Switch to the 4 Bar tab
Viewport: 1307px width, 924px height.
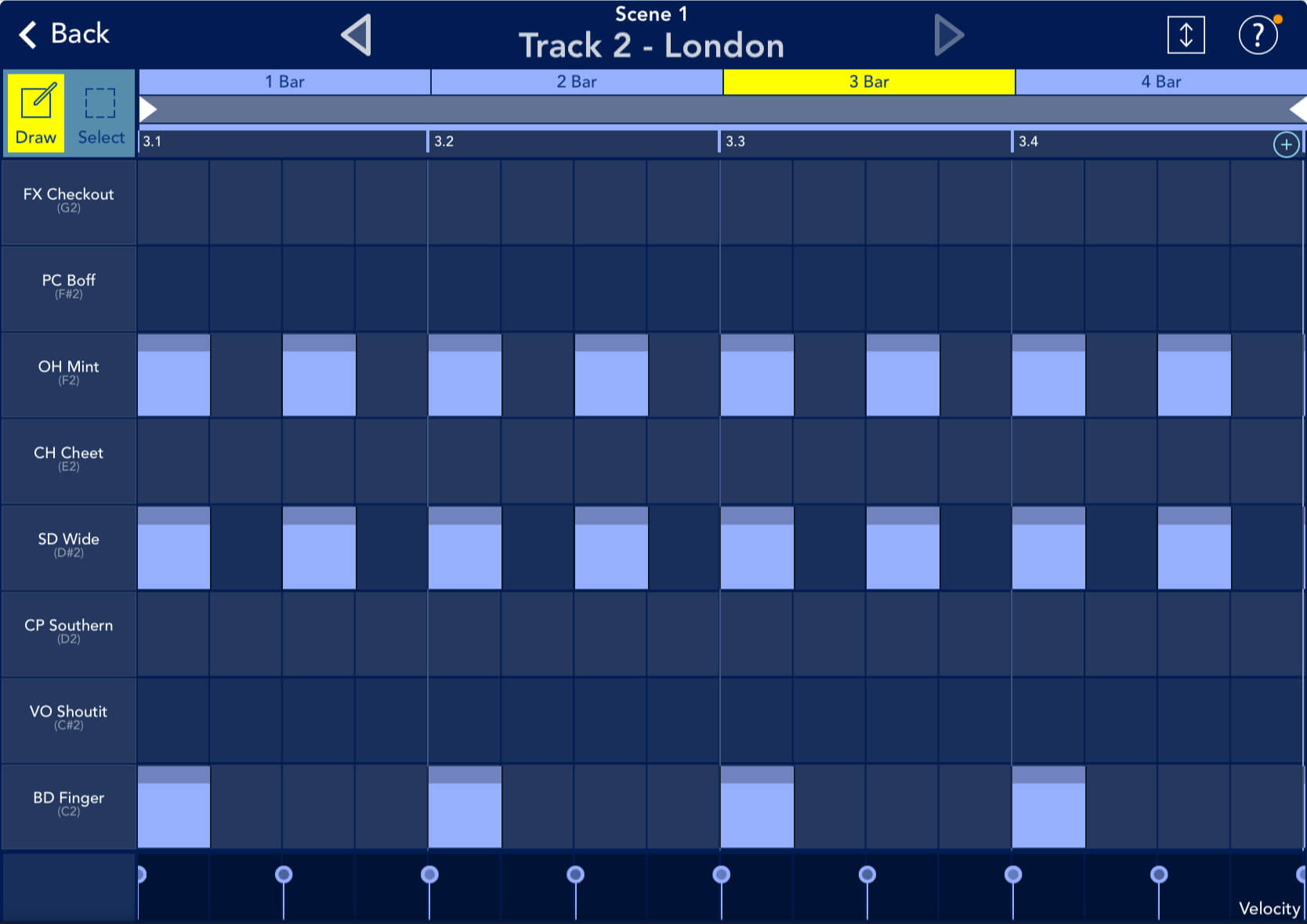1160,82
